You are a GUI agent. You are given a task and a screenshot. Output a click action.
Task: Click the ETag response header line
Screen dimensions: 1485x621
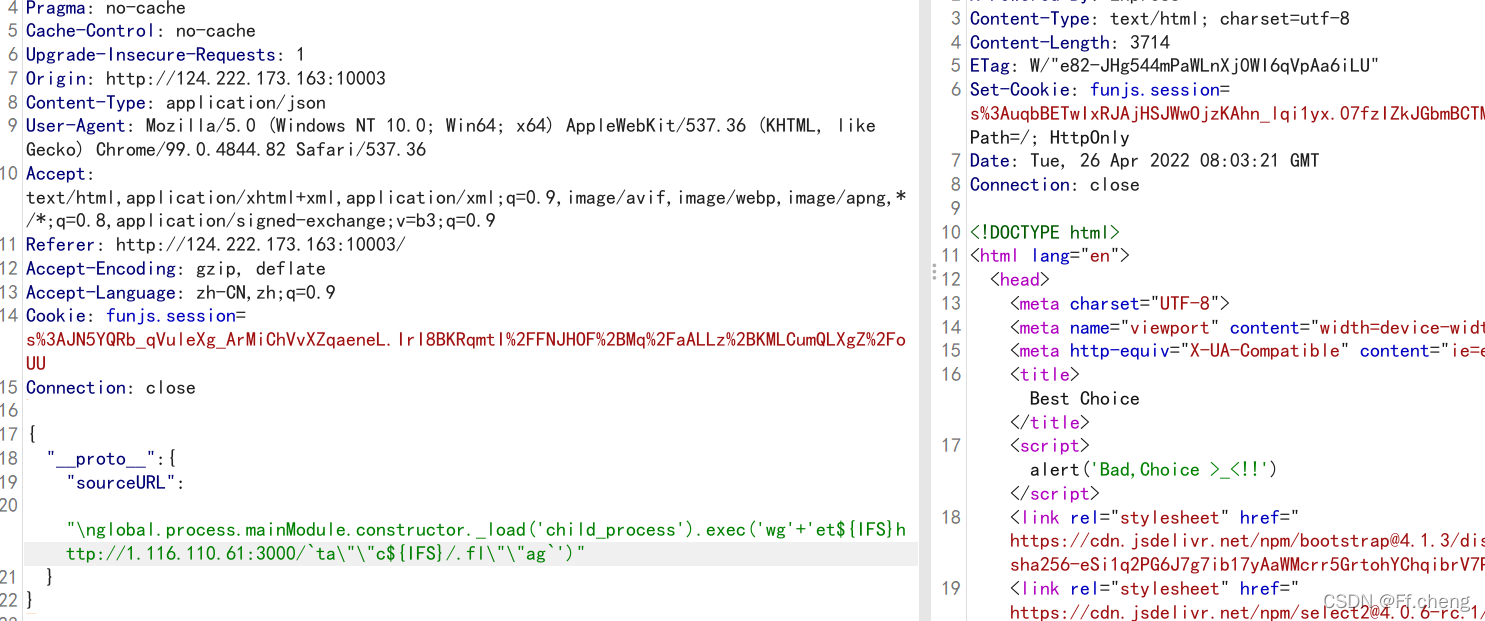[1175, 66]
